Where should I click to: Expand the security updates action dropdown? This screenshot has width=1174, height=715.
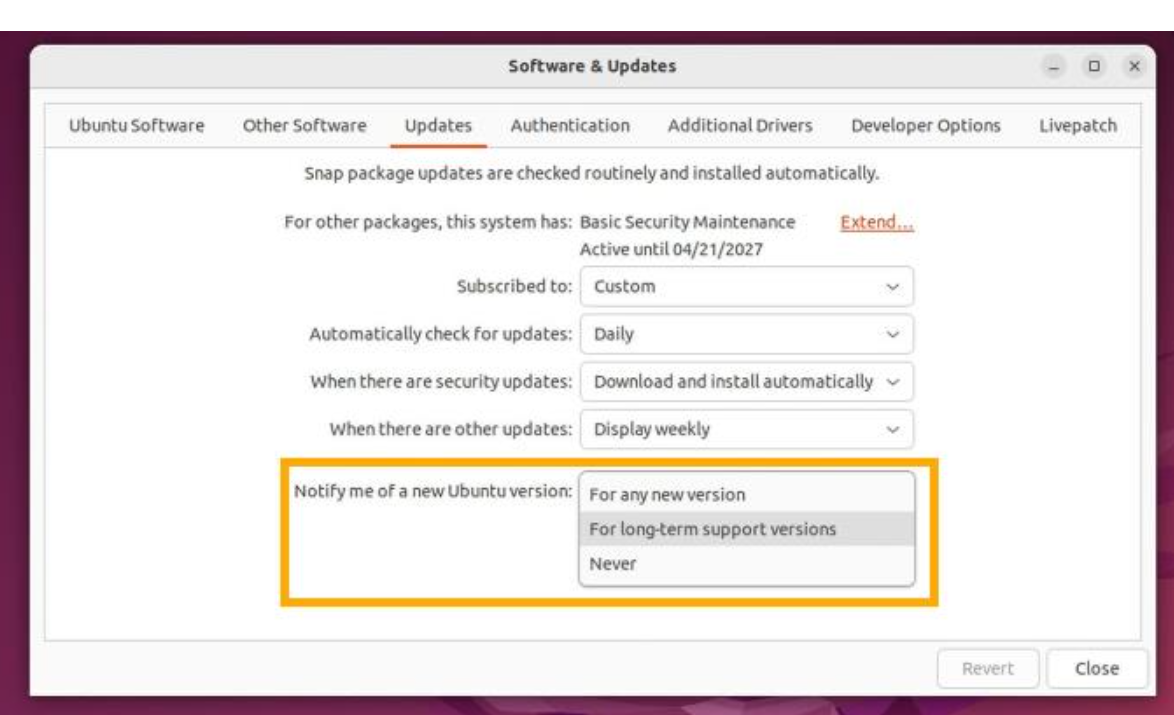tap(746, 382)
